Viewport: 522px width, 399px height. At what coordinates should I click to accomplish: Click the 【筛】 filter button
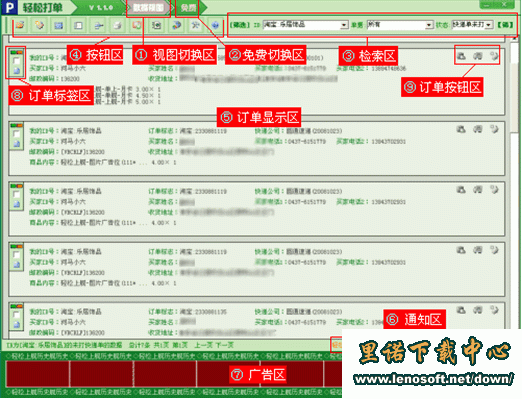(506, 25)
